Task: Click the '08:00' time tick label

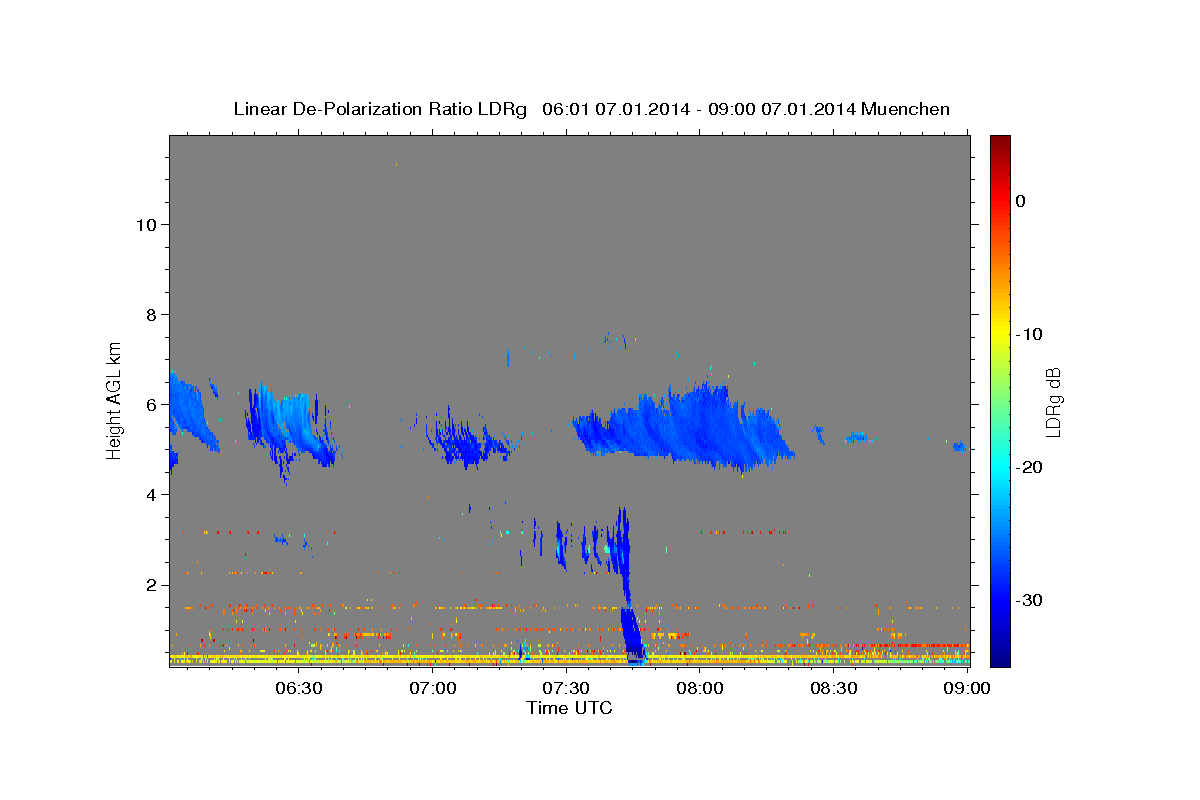Action: pos(700,689)
